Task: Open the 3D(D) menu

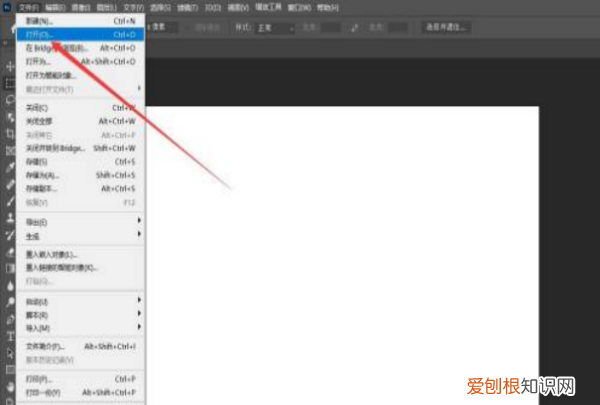Action: (x=213, y=8)
